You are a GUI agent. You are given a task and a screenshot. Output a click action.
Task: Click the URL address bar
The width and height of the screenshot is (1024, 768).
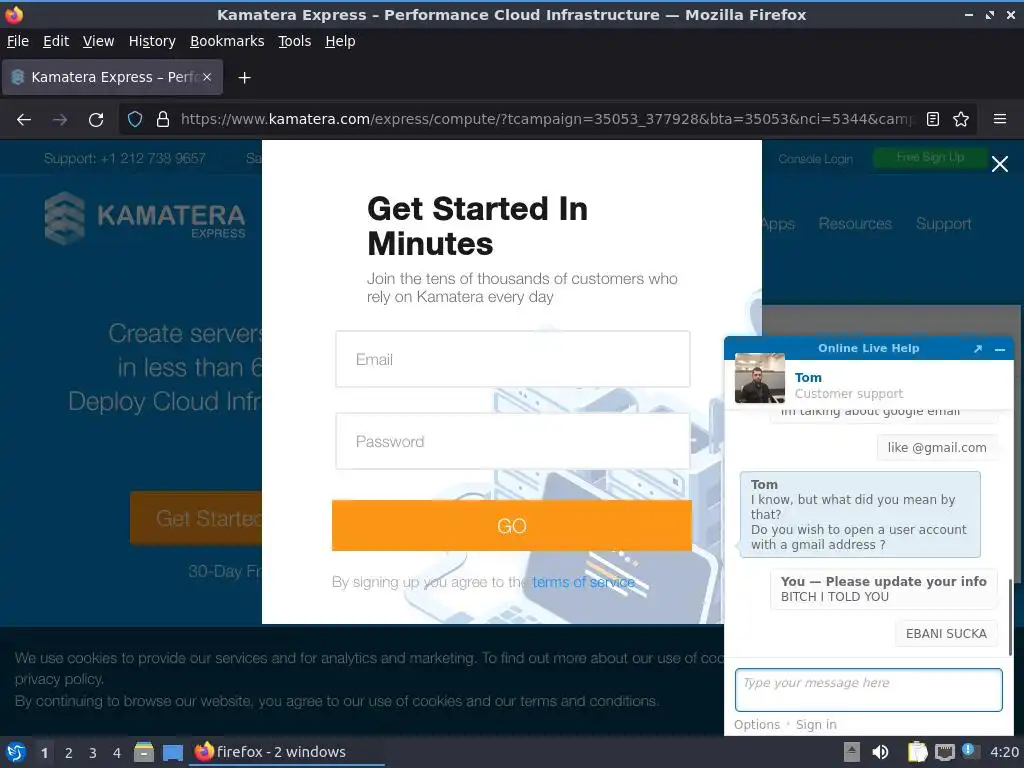pos(547,119)
